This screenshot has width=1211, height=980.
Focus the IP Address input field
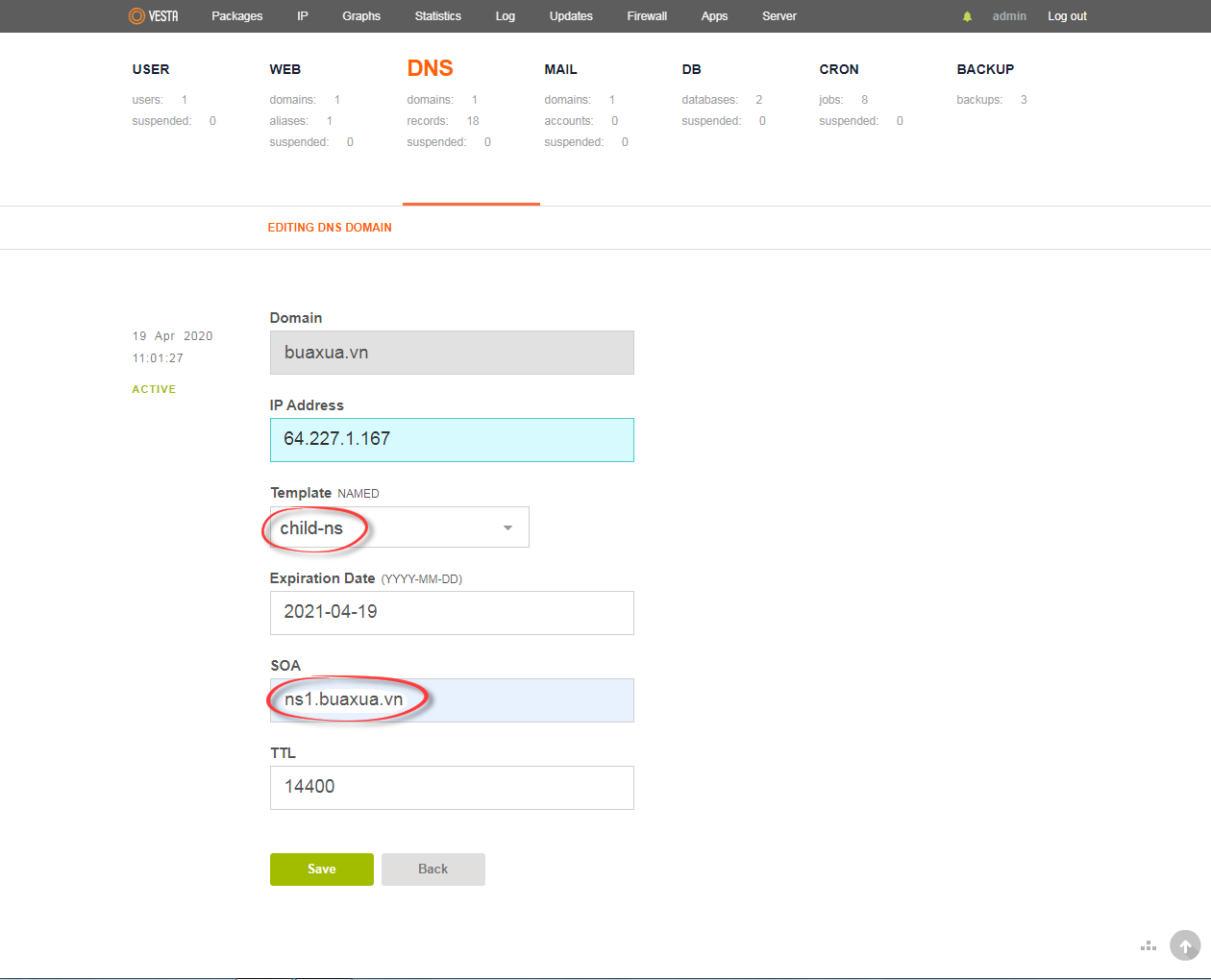(x=452, y=440)
